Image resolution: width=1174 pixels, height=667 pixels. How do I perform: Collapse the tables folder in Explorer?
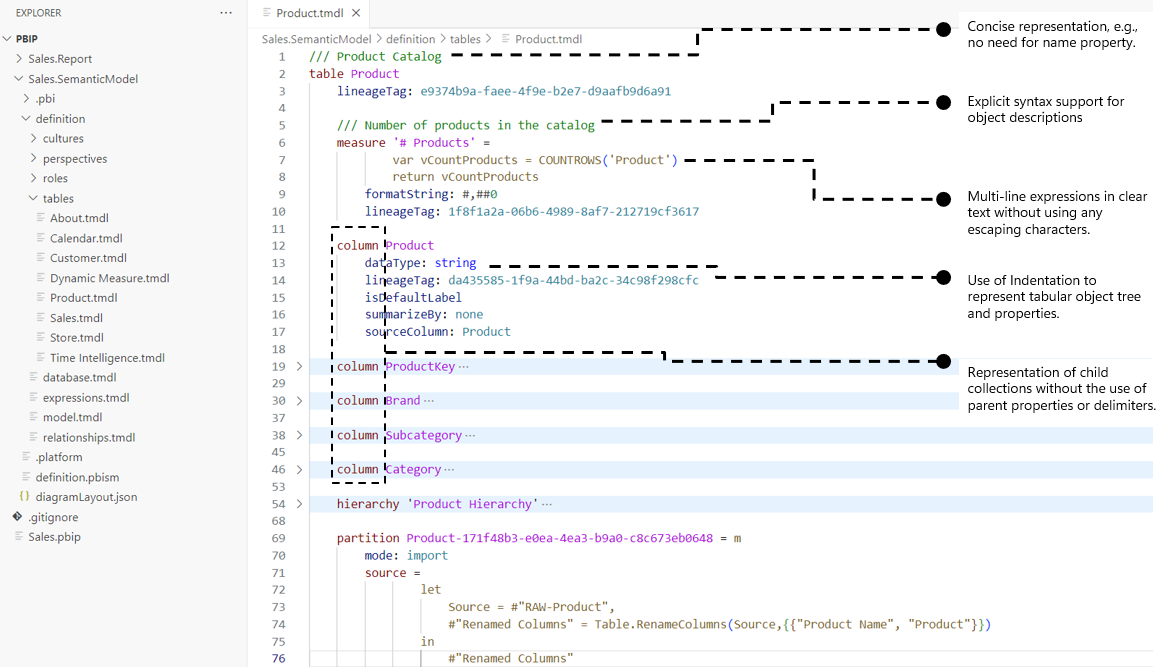point(33,198)
